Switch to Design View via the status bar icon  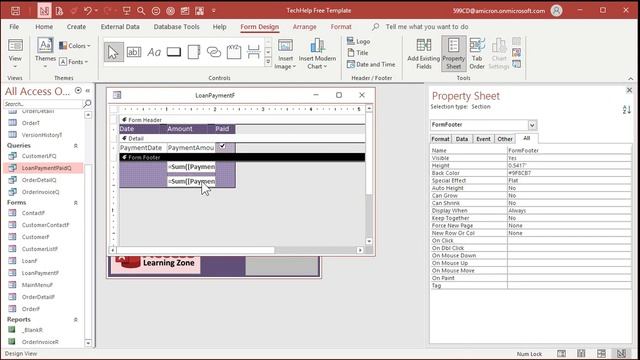coord(621,353)
